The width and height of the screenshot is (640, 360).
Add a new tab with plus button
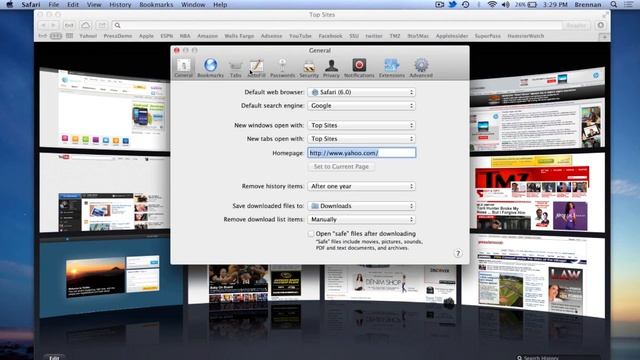pos(604,36)
